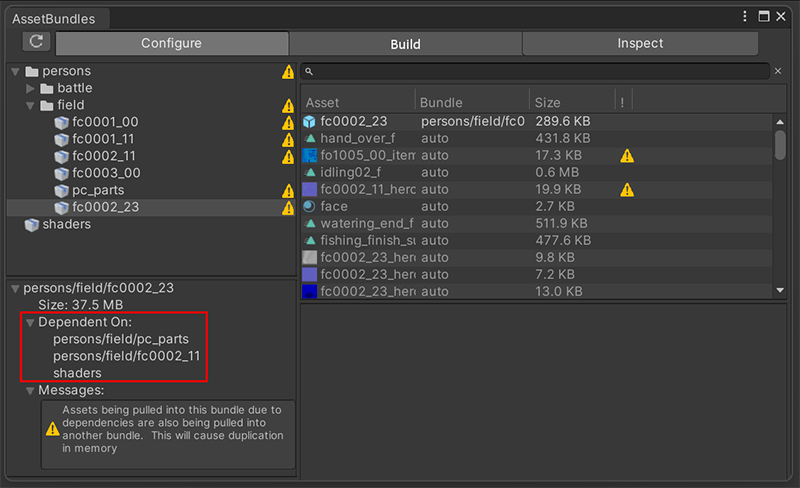
Task: Click the warning icon on fc0002_11_hero asset row
Action: pyautogui.click(x=627, y=190)
